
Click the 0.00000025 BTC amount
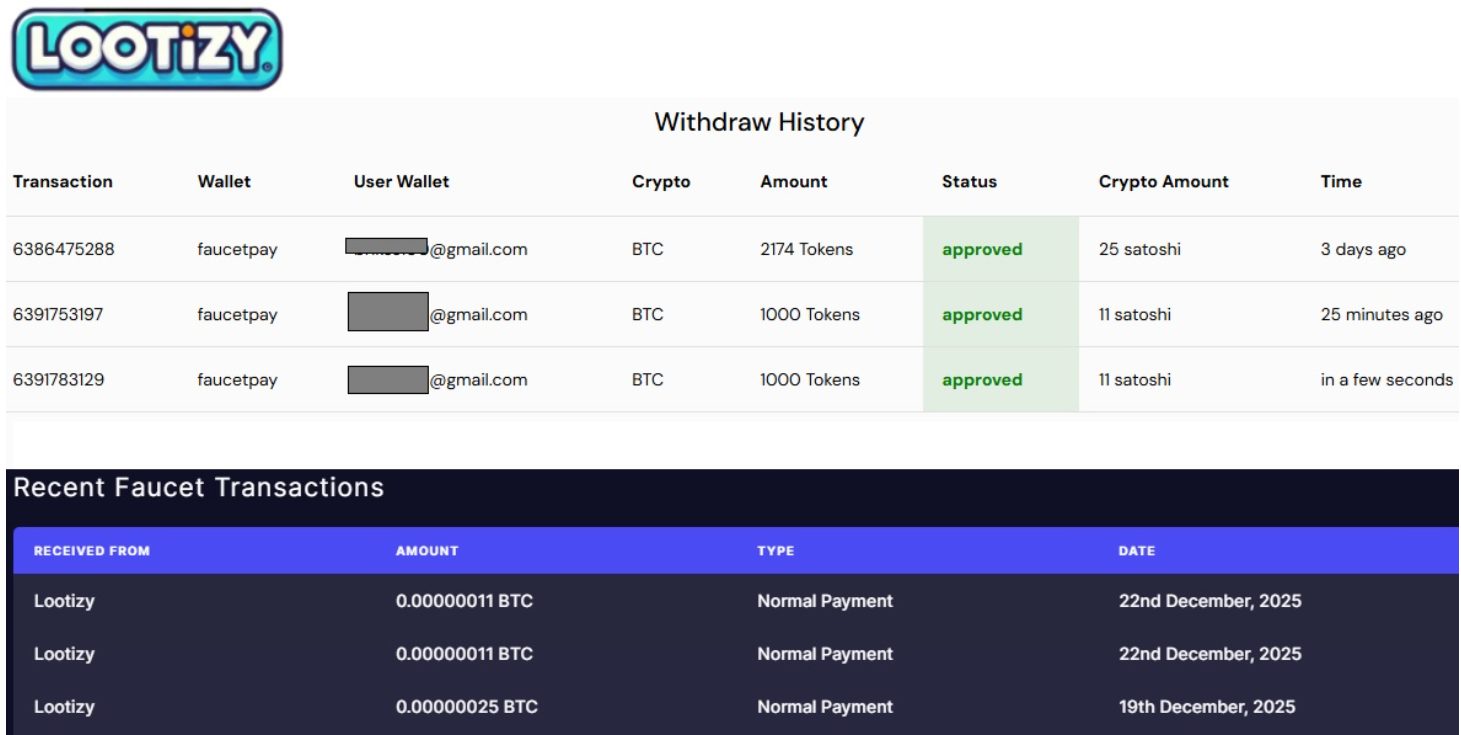(x=466, y=707)
